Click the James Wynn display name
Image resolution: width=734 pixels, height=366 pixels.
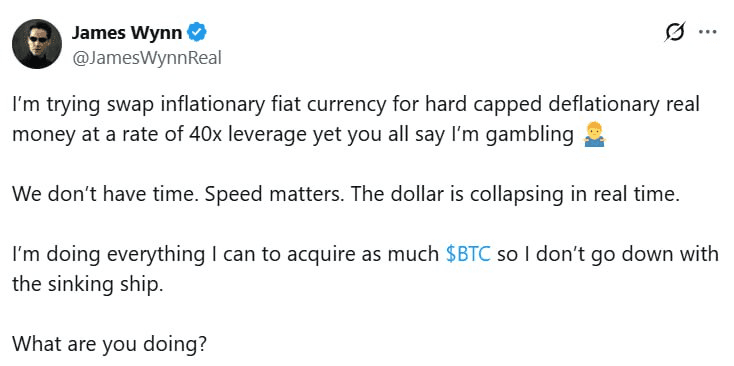click(x=126, y=33)
